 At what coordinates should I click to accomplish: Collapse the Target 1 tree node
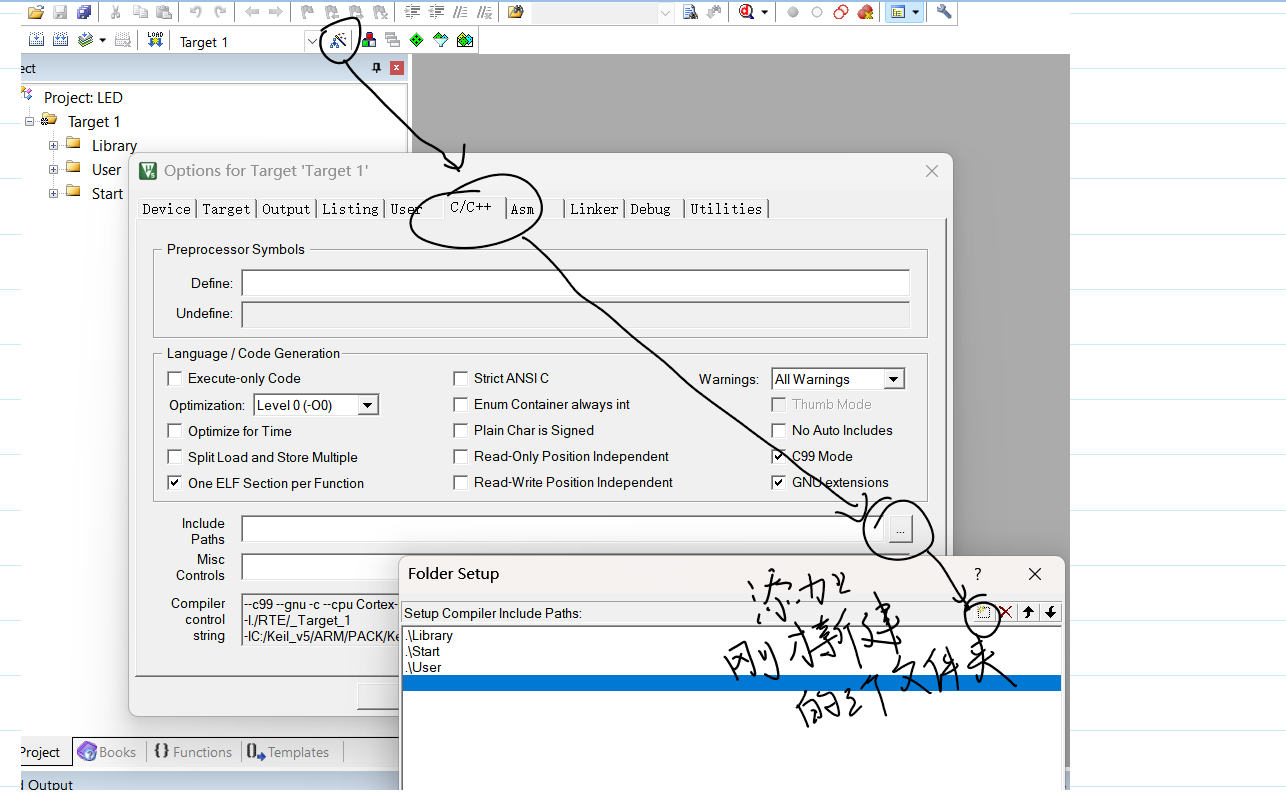30,121
